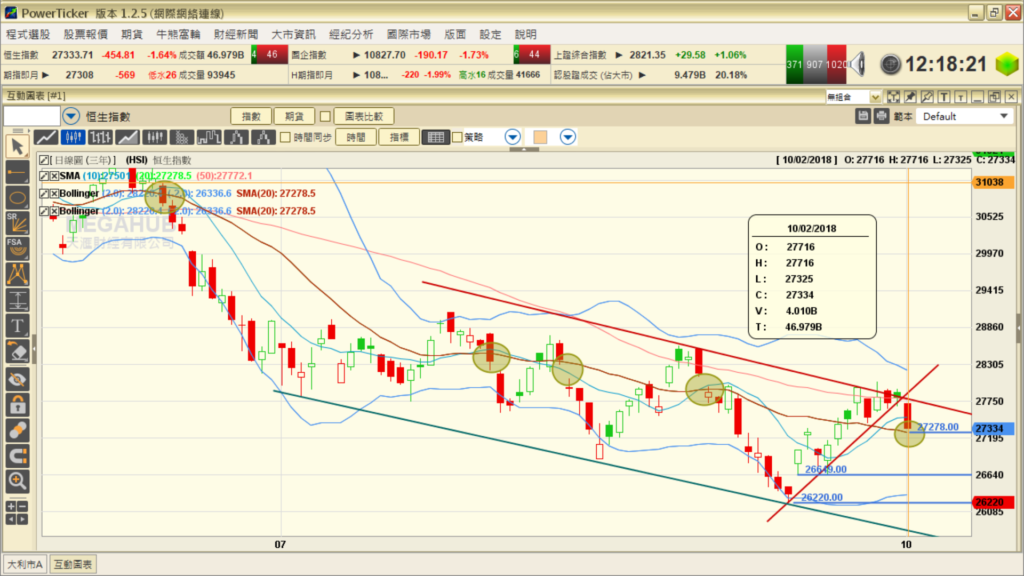Remove the first Bollinger indicator X box
Image resolution: width=1024 pixels, height=576 pixels.
[x=55, y=193]
